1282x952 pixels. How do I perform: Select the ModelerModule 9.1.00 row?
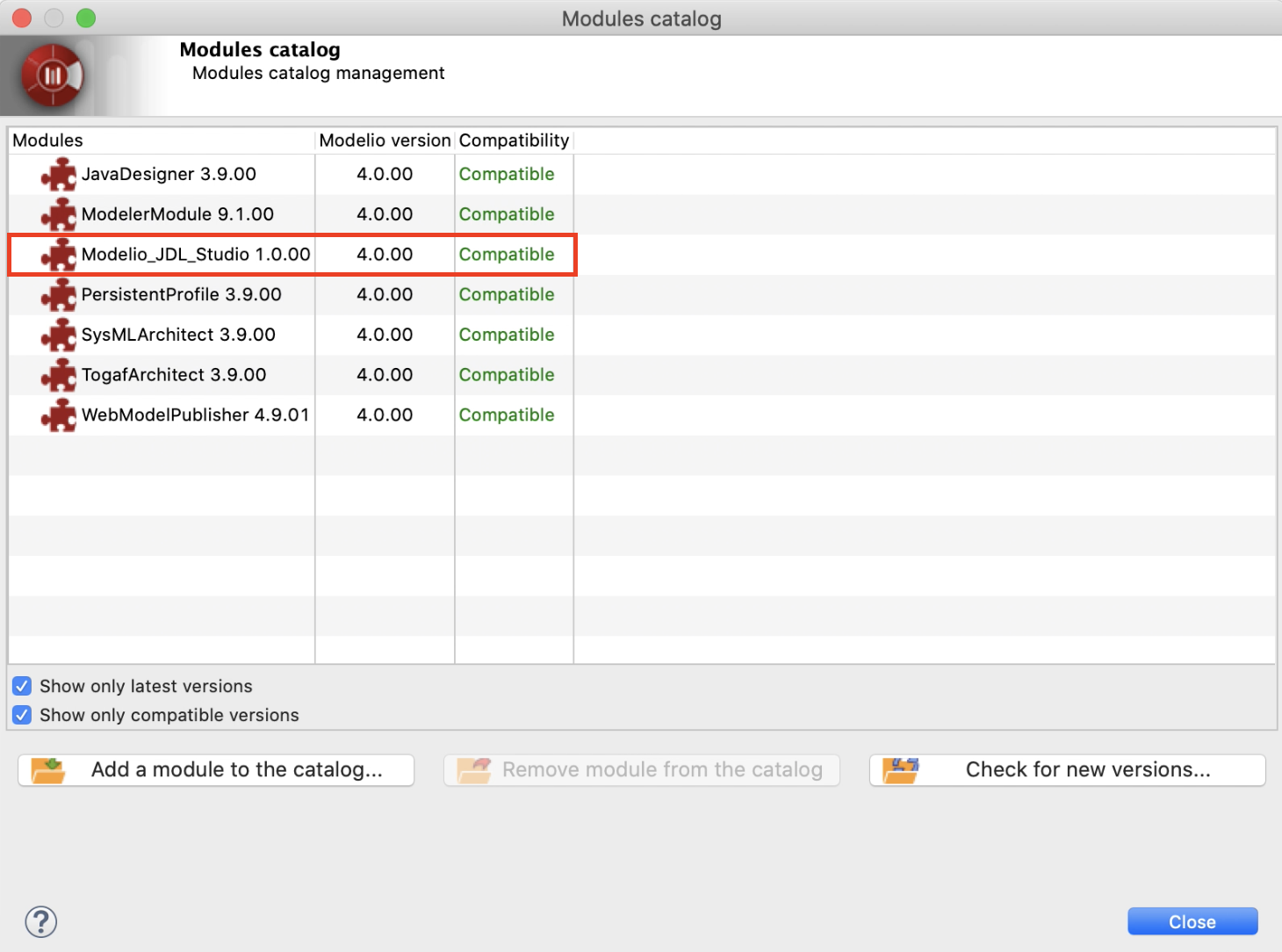click(x=642, y=214)
